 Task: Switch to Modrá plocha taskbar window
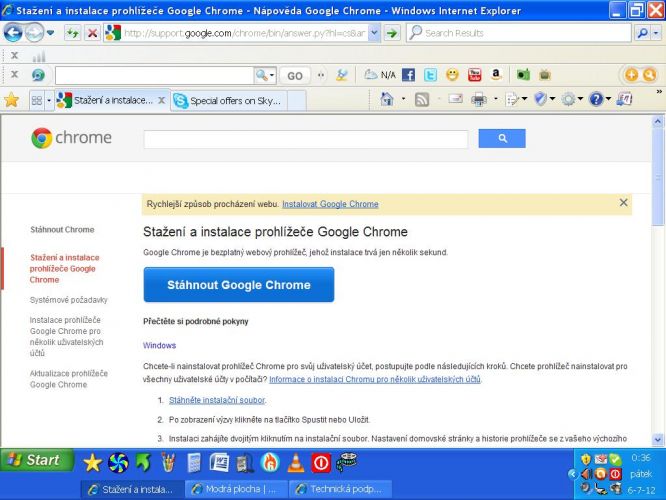point(237,489)
